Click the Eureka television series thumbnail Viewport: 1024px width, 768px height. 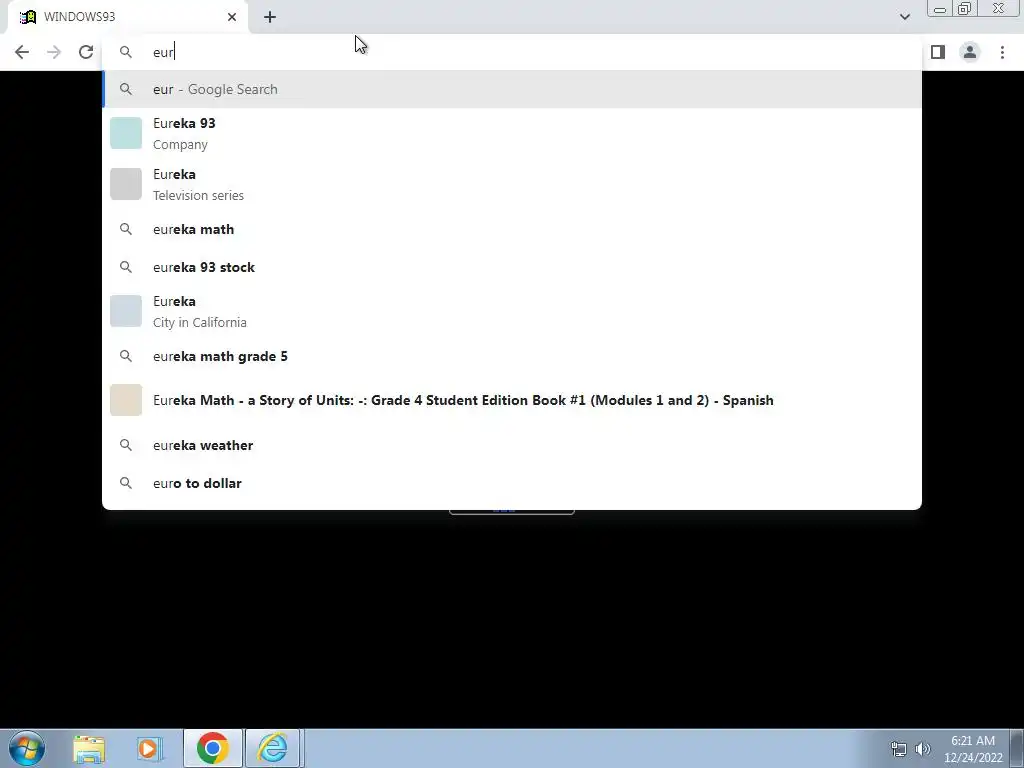(126, 184)
